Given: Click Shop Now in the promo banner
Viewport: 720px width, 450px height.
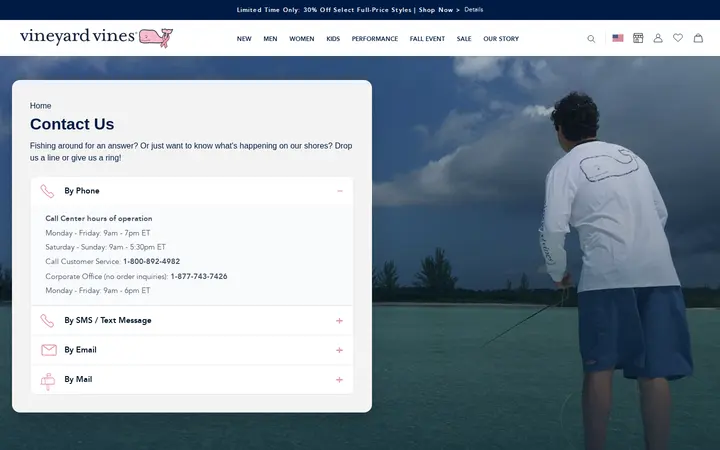Looking at the screenshot, I should click(x=439, y=10).
